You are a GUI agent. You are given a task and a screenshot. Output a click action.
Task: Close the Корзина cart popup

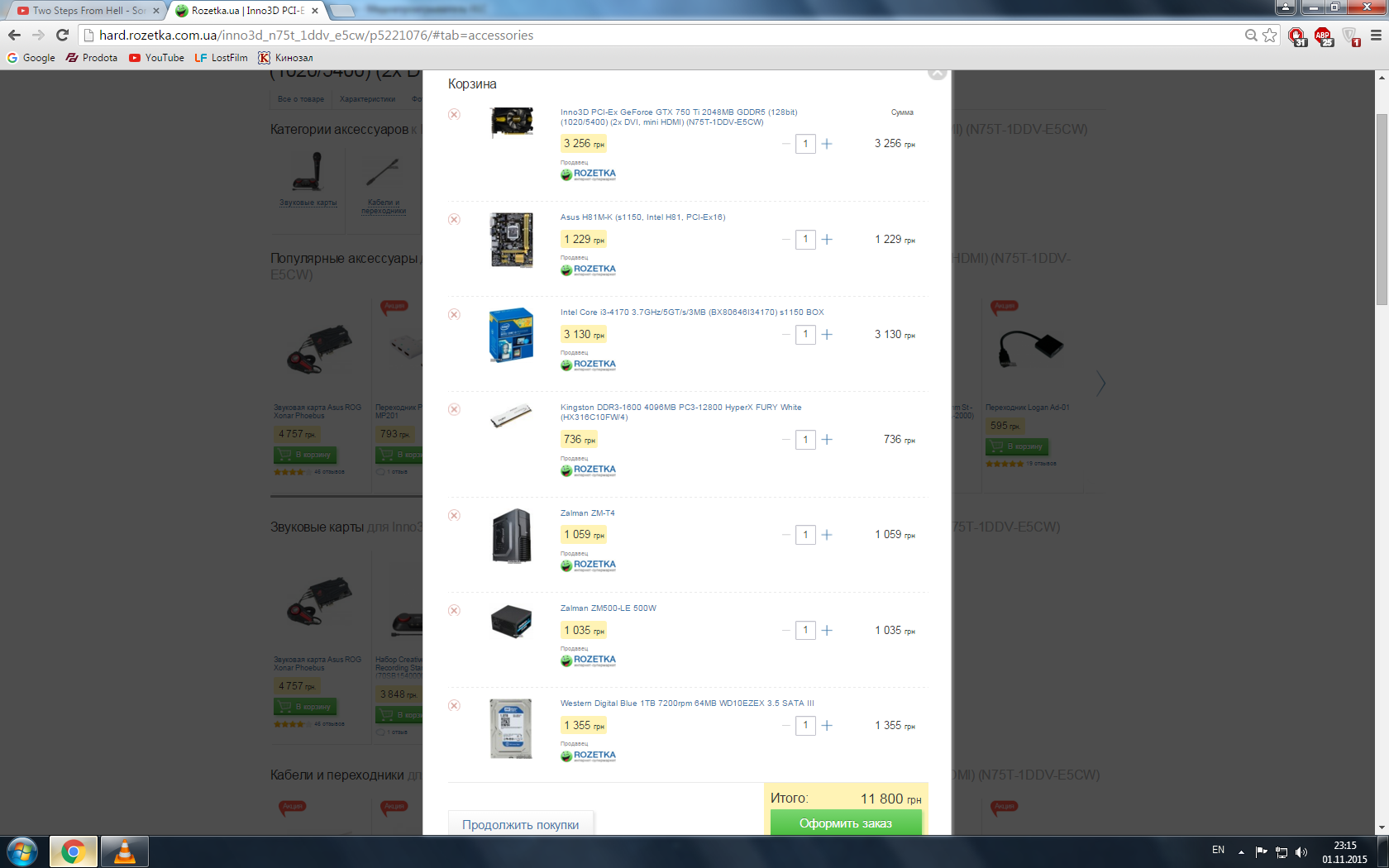tap(937, 73)
